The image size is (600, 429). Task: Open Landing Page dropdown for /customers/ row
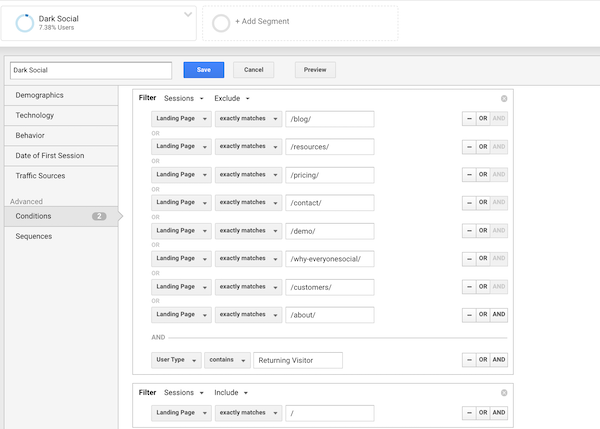181,287
